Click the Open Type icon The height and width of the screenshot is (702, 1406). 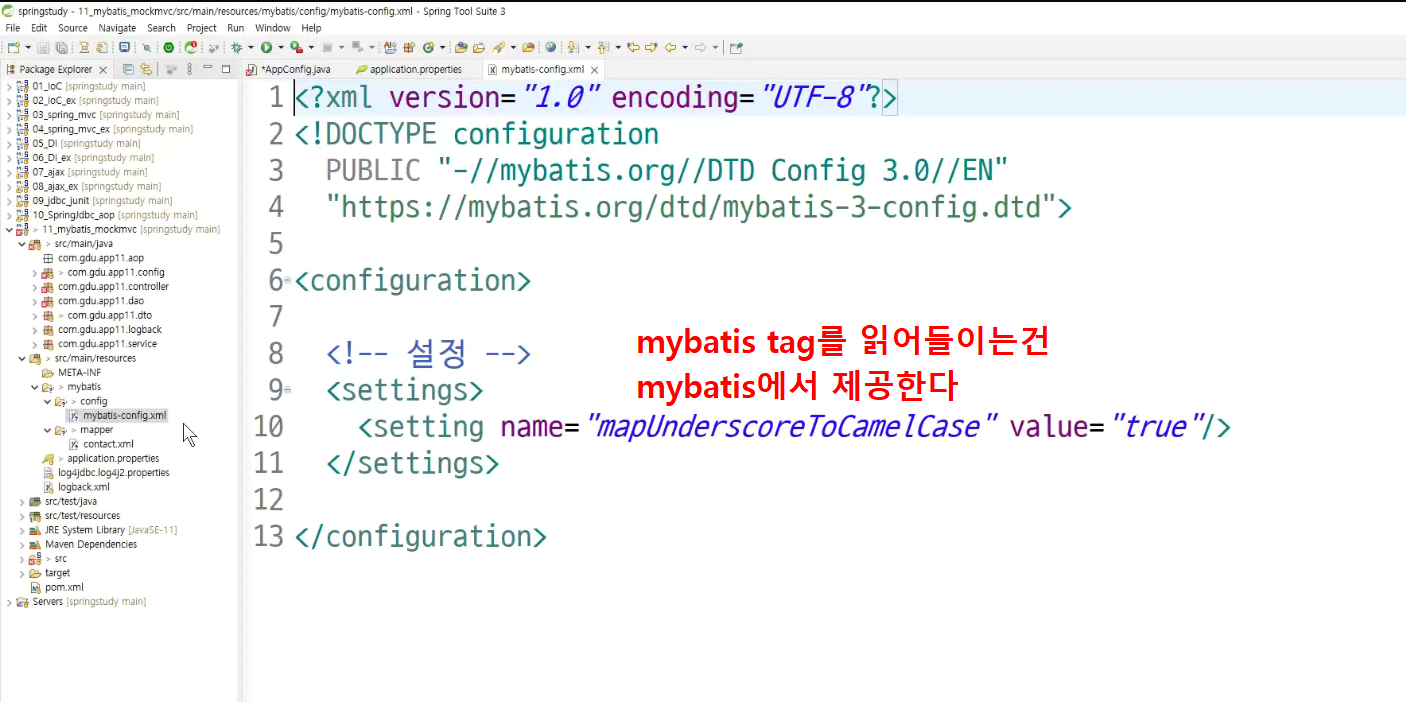tap(461, 47)
